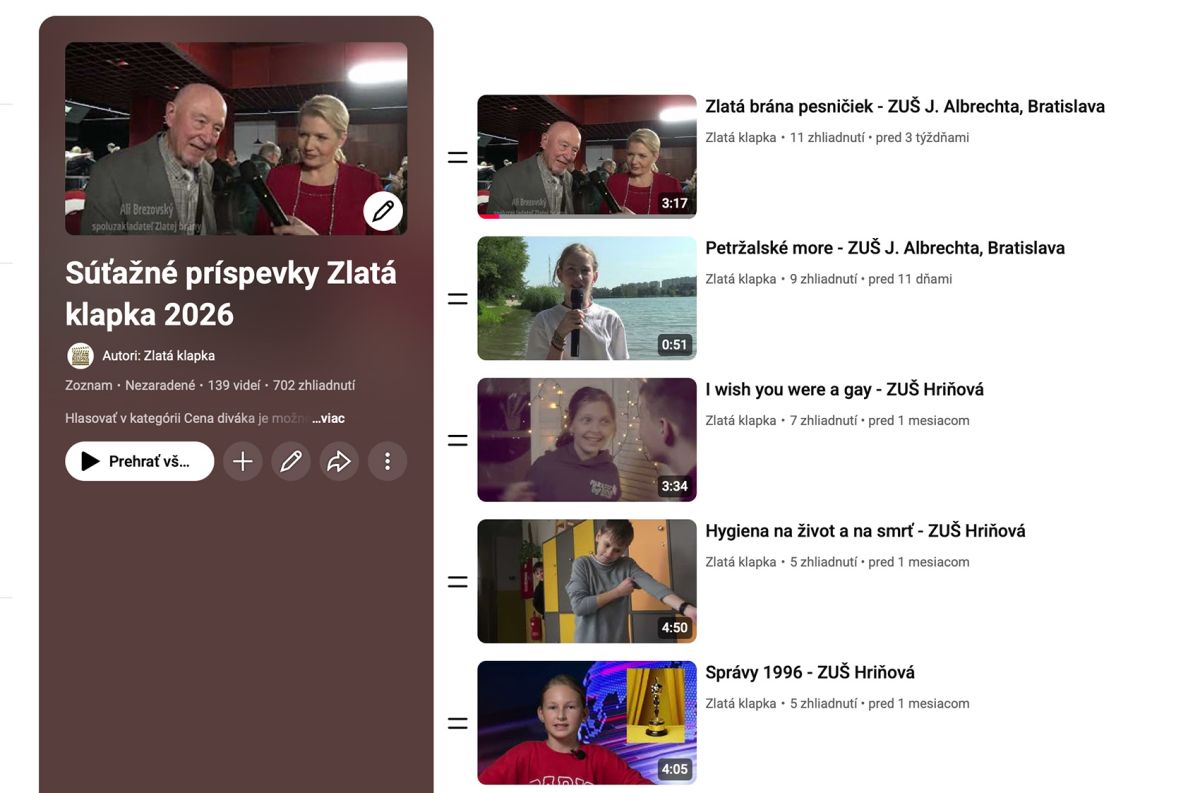Click the plus icon to add videos

click(242, 461)
